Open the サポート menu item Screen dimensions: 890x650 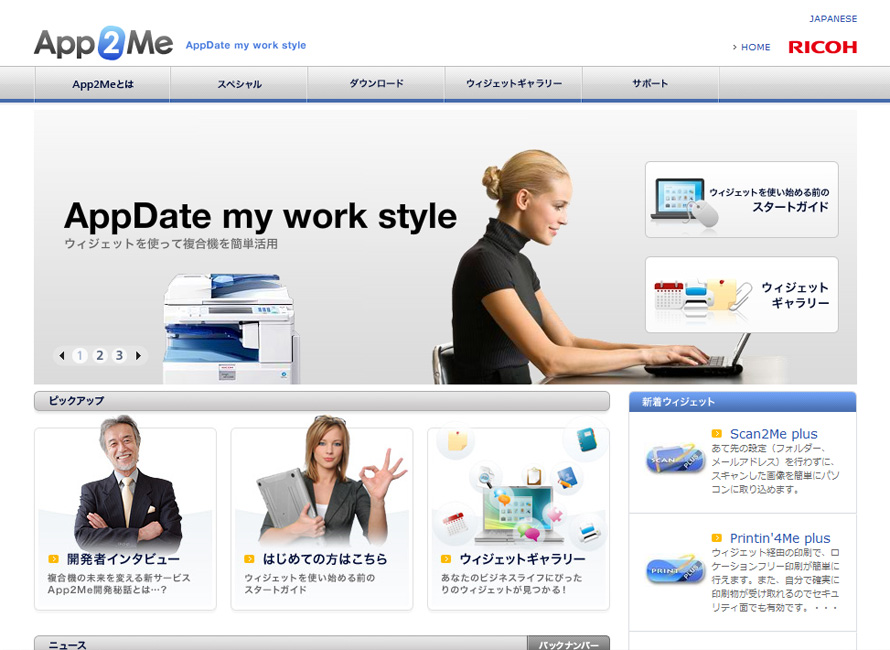coord(650,84)
